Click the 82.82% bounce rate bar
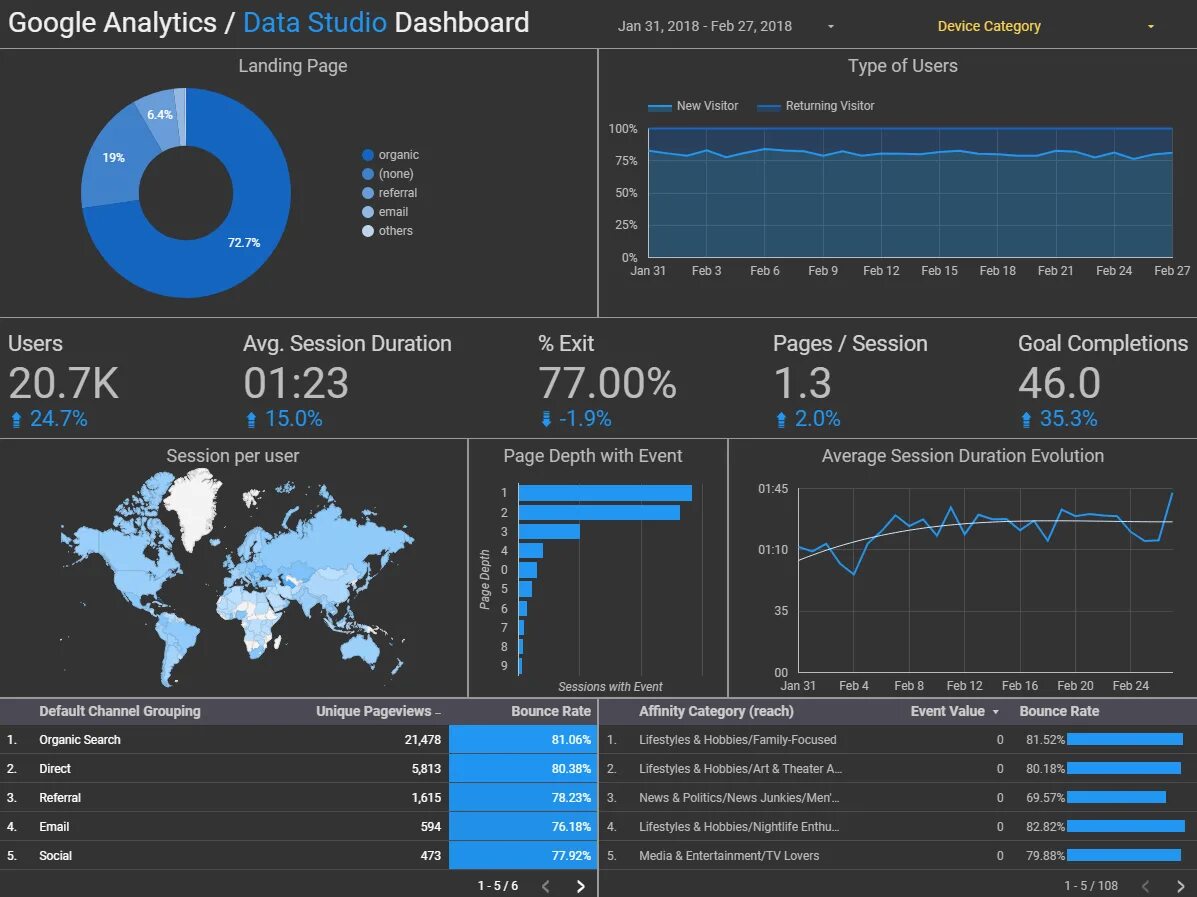1197x897 pixels. [x=1126, y=827]
